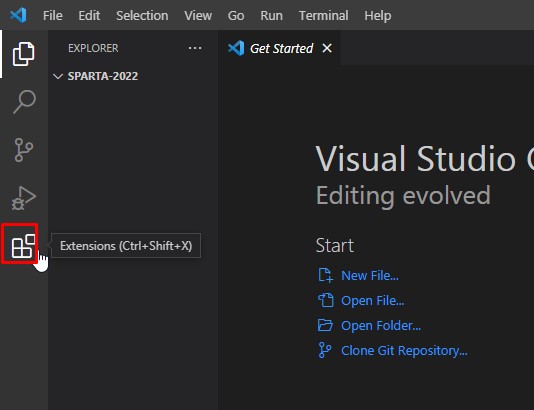Click the EXPLORER panel title
The image size is (534, 410).
click(93, 48)
